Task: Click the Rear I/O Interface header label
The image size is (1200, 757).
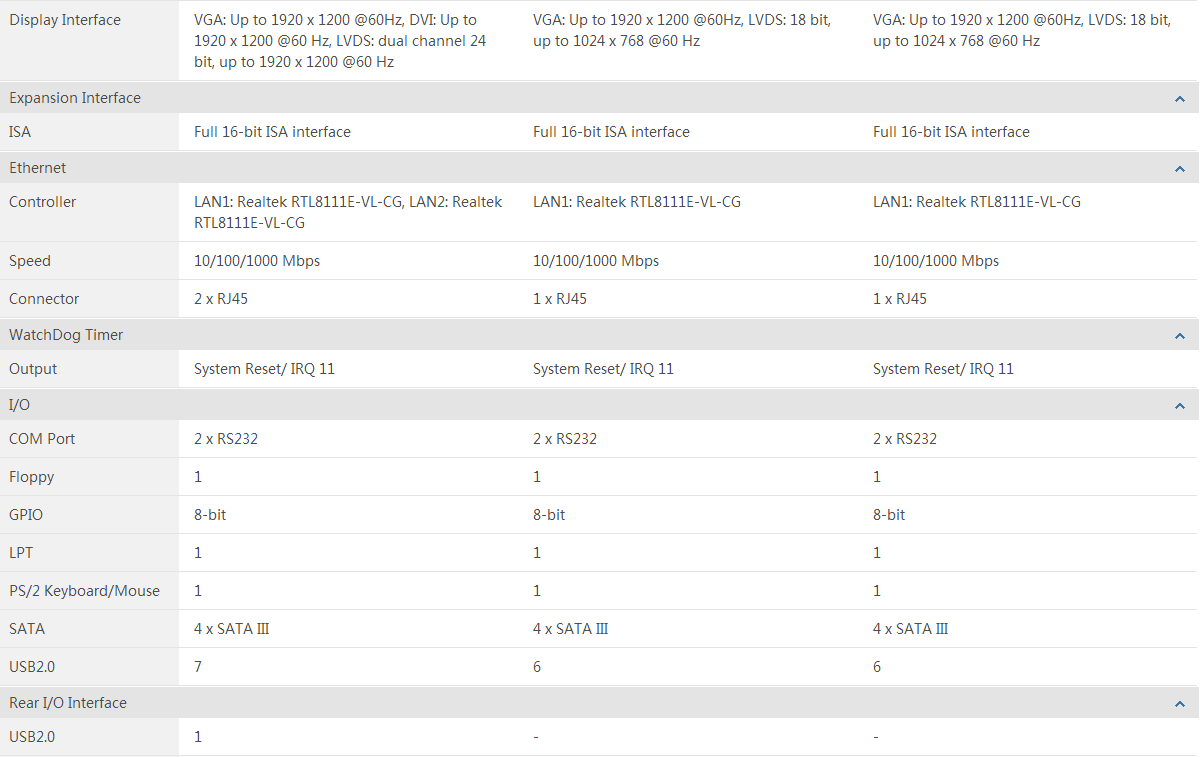Action: click(68, 703)
